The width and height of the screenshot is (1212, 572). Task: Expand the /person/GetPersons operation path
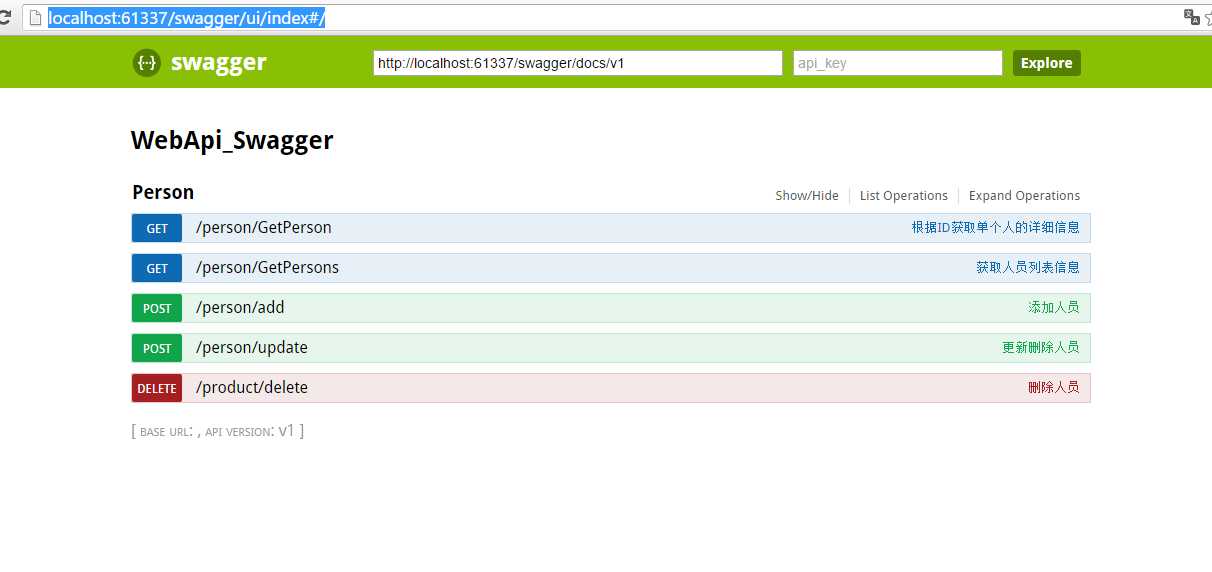pyautogui.click(x=267, y=268)
